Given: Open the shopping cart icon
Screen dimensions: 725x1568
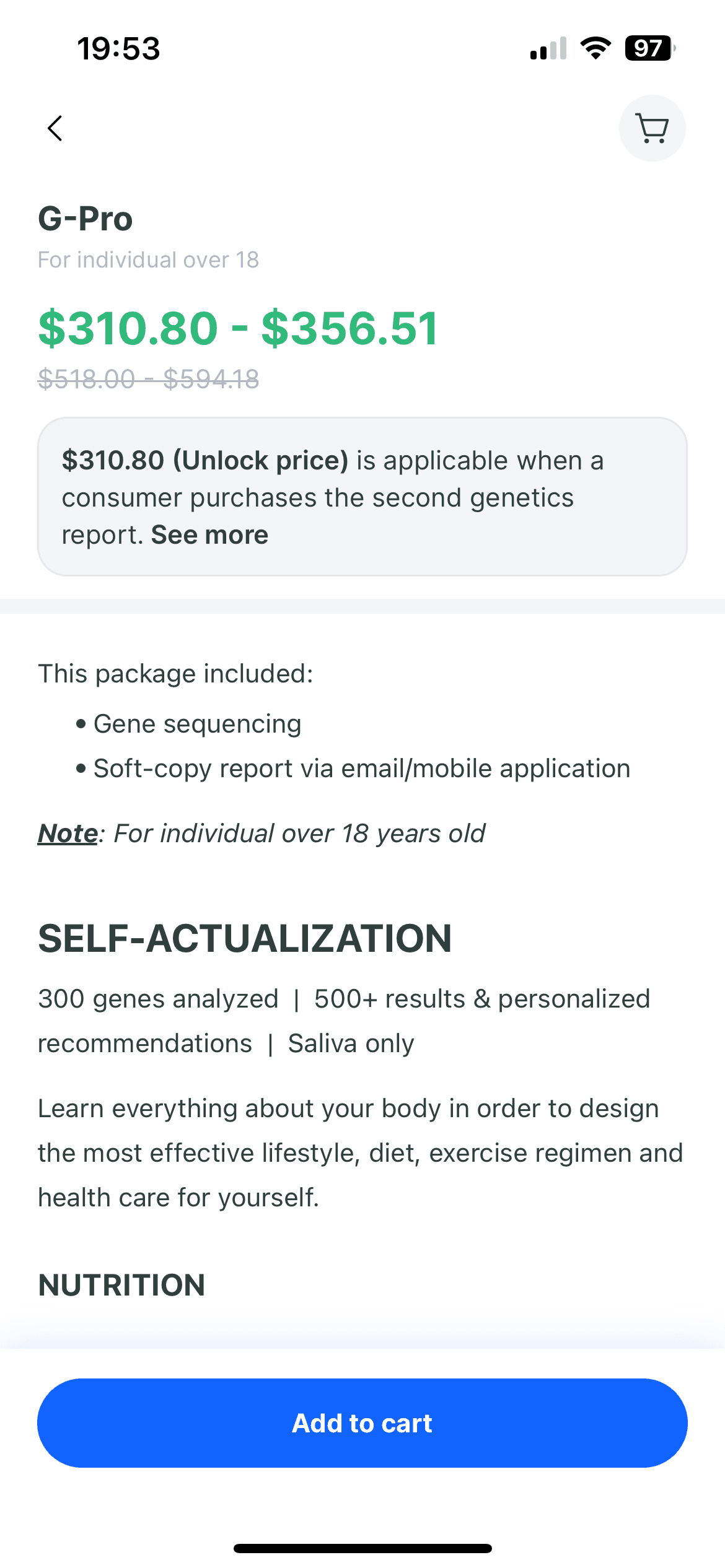Looking at the screenshot, I should 652,128.
